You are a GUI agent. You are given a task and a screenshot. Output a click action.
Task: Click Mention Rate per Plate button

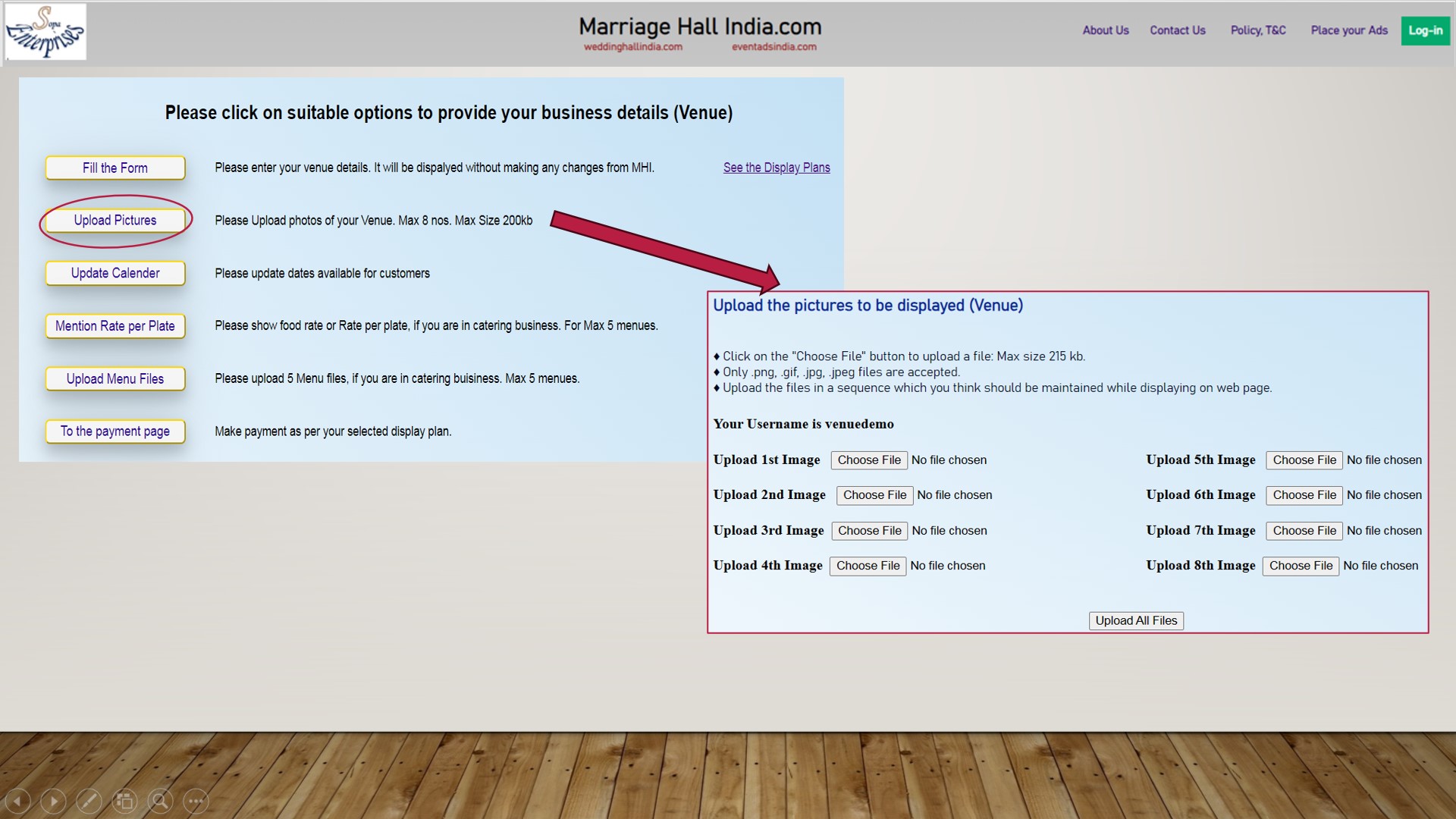point(115,326)
